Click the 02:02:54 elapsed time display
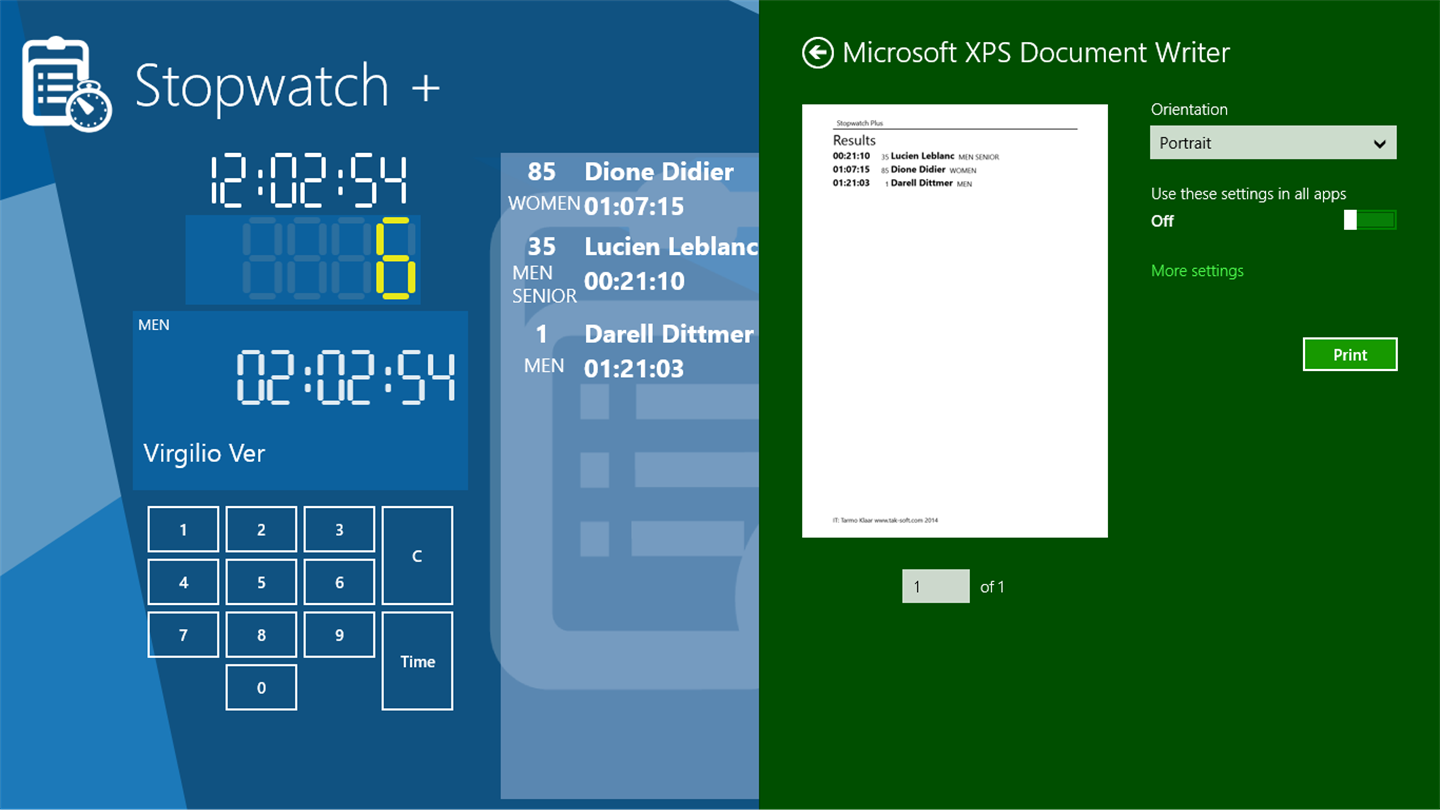Screen dimensions: 1440x810 (345, 378)
